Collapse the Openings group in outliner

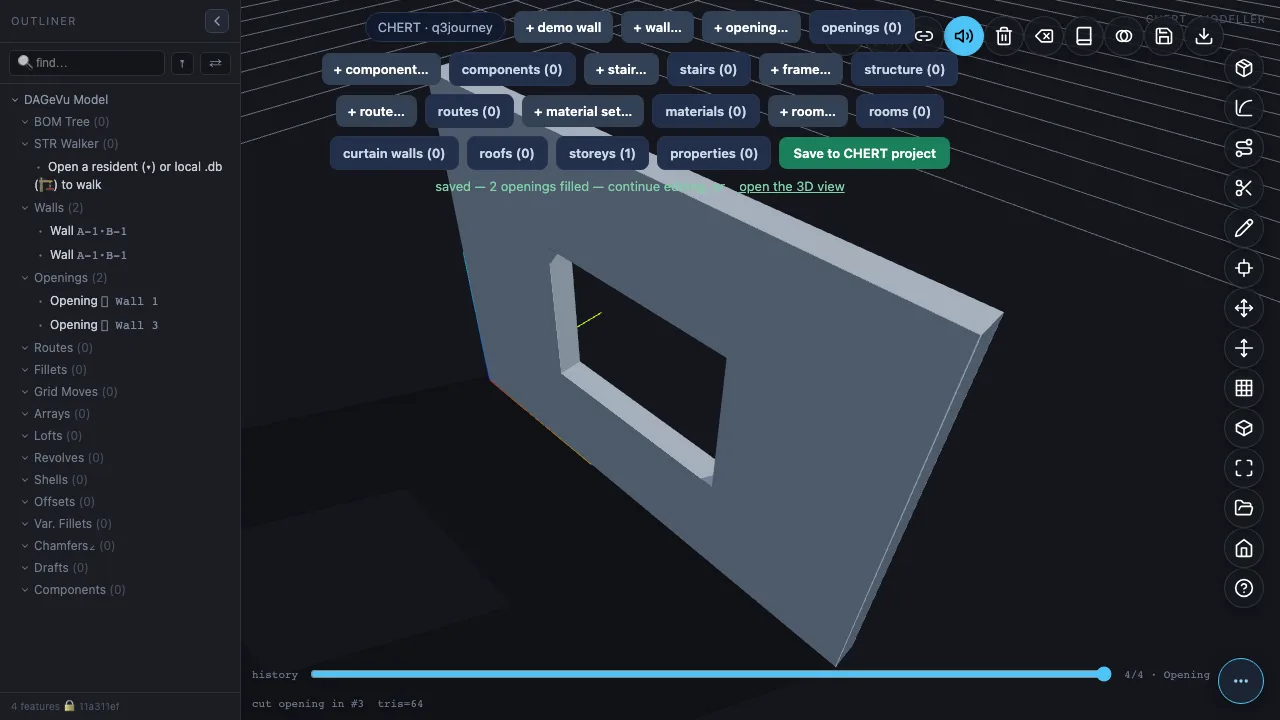coord(26,278)
